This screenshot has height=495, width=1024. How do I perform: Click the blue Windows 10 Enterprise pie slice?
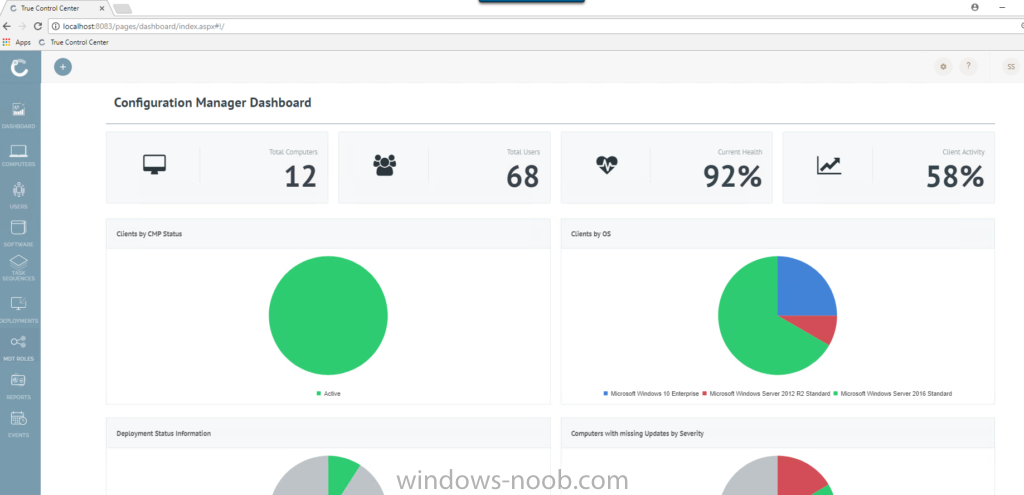coord(805,287)
